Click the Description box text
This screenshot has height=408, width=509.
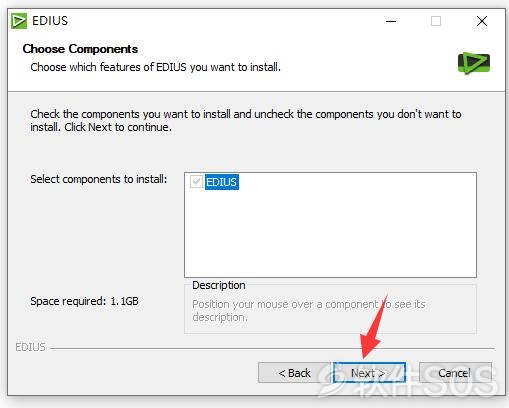pos(309,310)
